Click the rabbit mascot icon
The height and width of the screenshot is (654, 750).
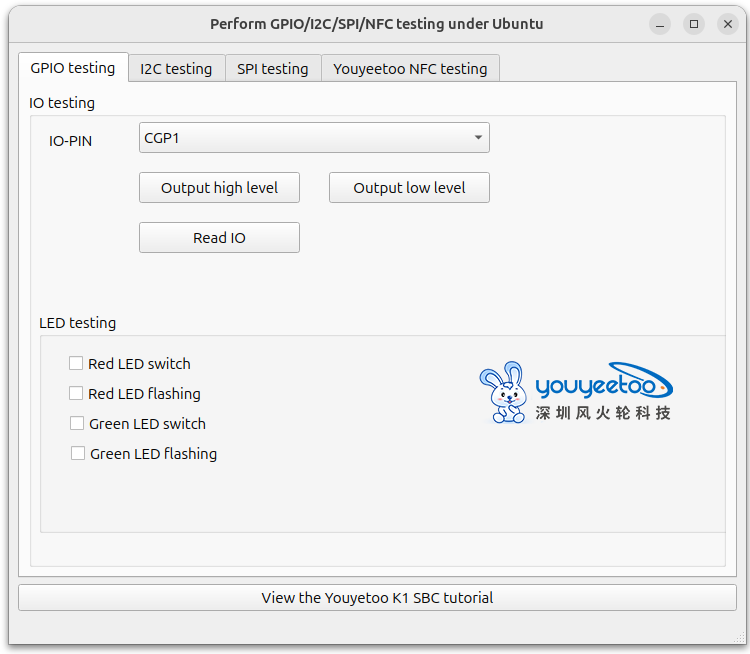(503, 392)
